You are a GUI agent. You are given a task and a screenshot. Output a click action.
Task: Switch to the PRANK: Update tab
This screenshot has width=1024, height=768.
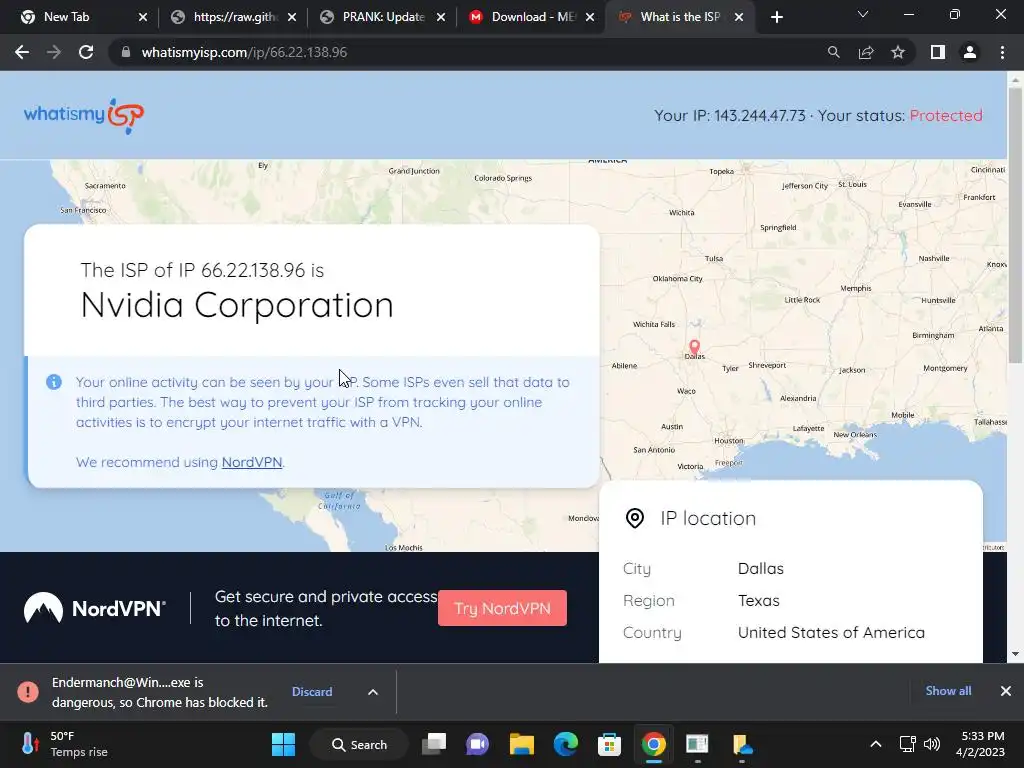coord(382,17)
